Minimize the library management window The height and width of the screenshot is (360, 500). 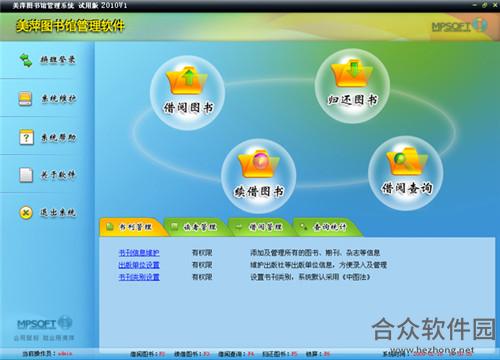(x=475, y=5)
